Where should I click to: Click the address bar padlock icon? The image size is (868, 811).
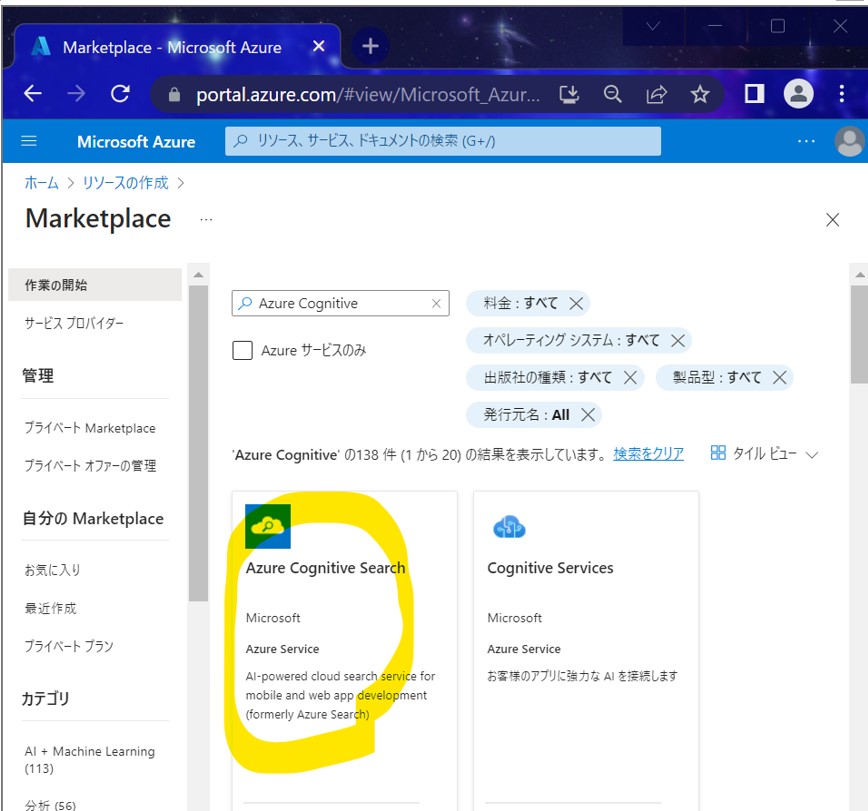coord(174,95)
